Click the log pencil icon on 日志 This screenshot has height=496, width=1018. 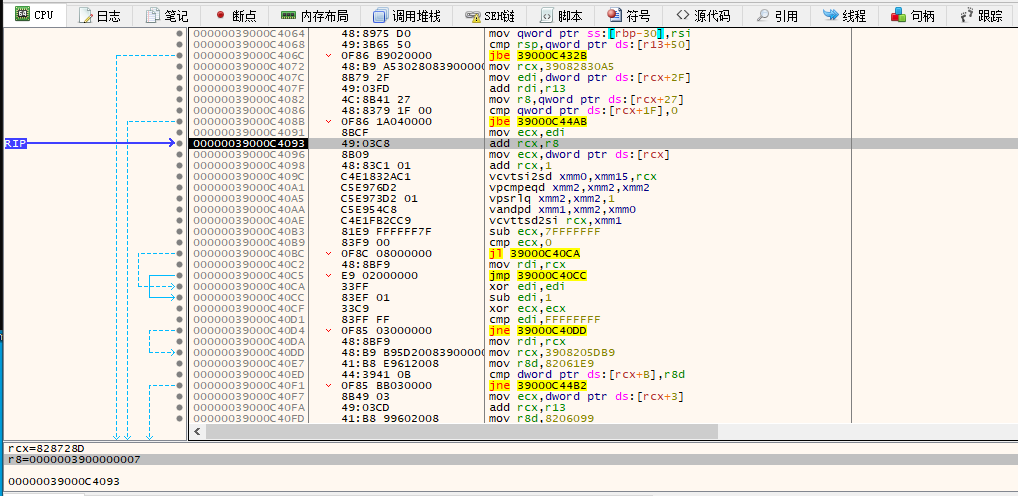coord(86,16)
